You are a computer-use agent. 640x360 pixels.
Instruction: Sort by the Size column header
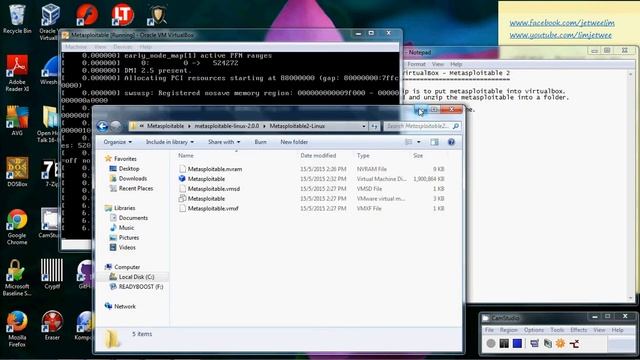(418, 156)
